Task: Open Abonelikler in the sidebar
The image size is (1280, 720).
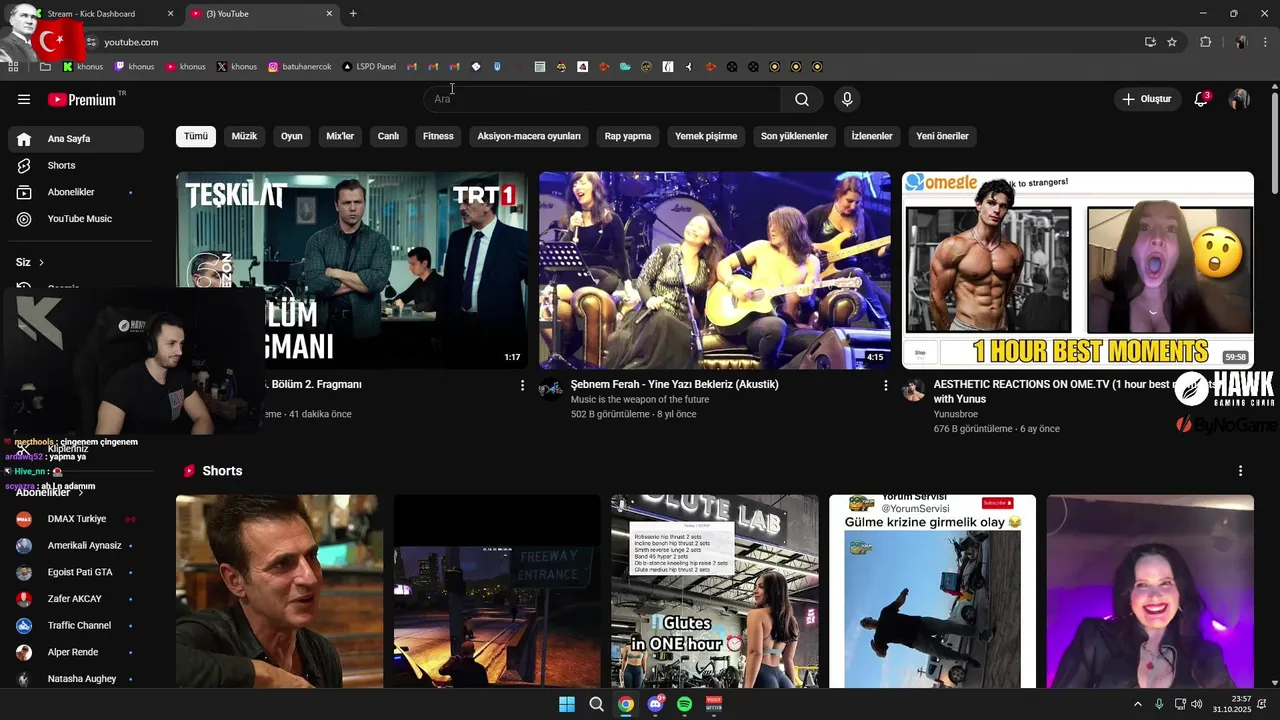Action: pyautogui.click(x=76, y=192)
